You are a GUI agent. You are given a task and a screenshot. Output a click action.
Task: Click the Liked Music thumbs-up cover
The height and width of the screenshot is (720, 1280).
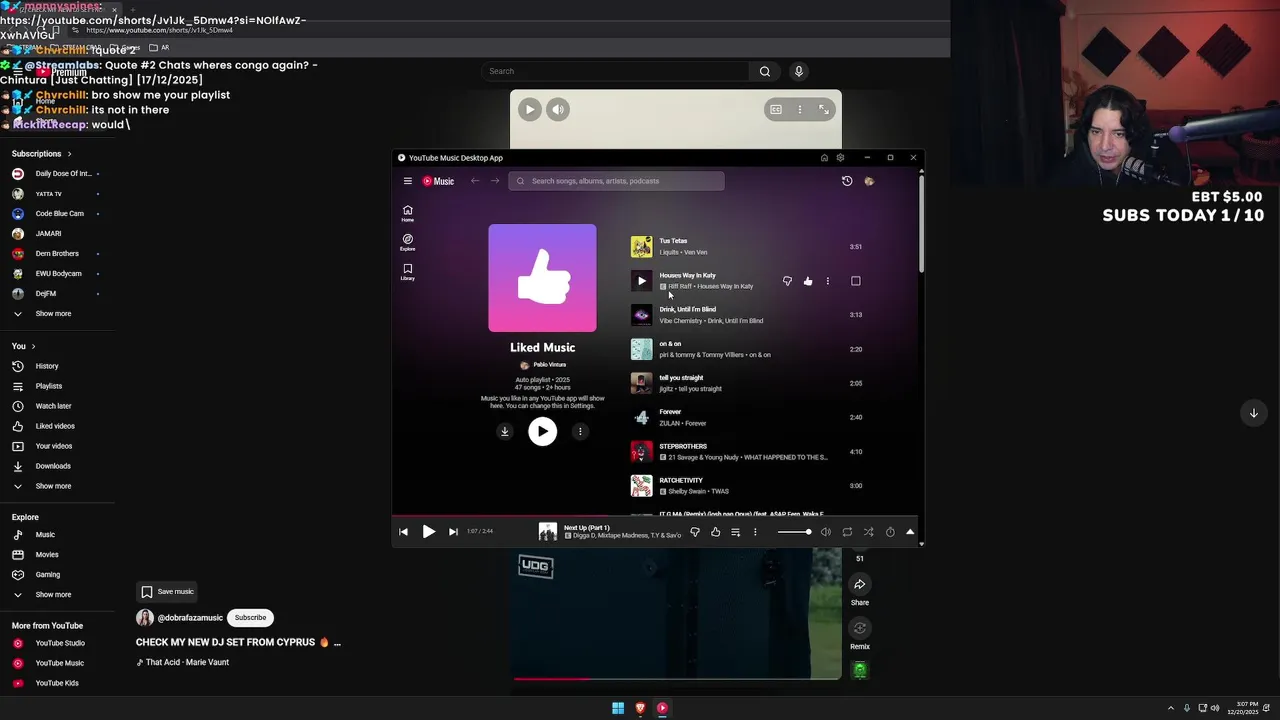542,278
